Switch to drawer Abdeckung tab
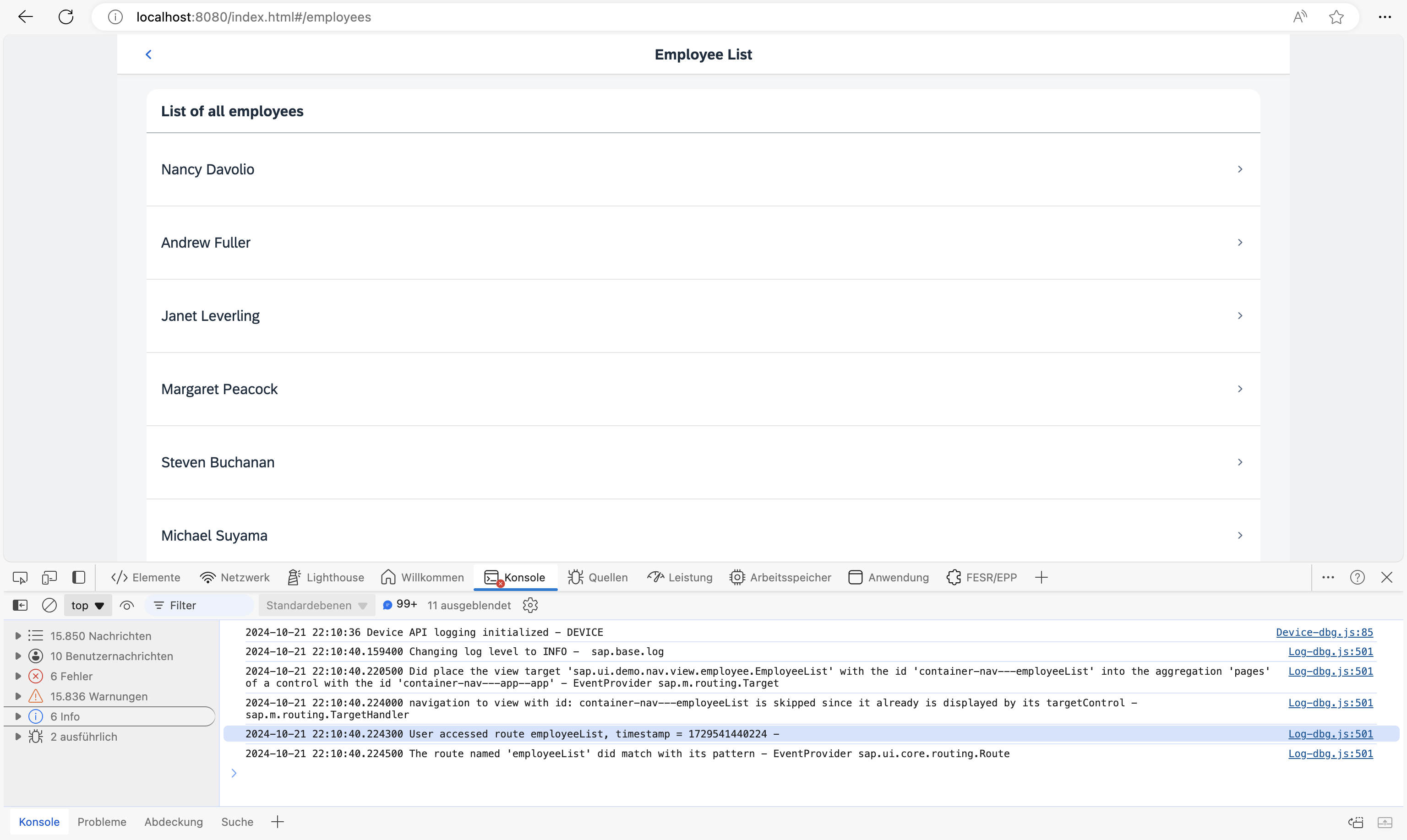The image size is (1407, 840). [173, 822]
